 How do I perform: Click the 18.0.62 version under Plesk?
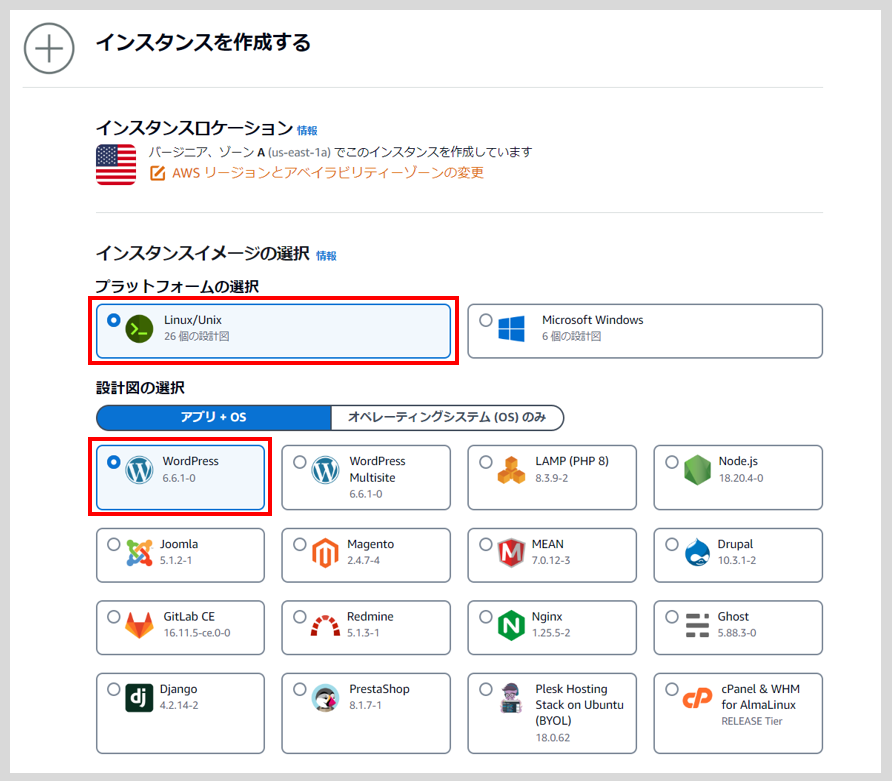coord(552,738)
